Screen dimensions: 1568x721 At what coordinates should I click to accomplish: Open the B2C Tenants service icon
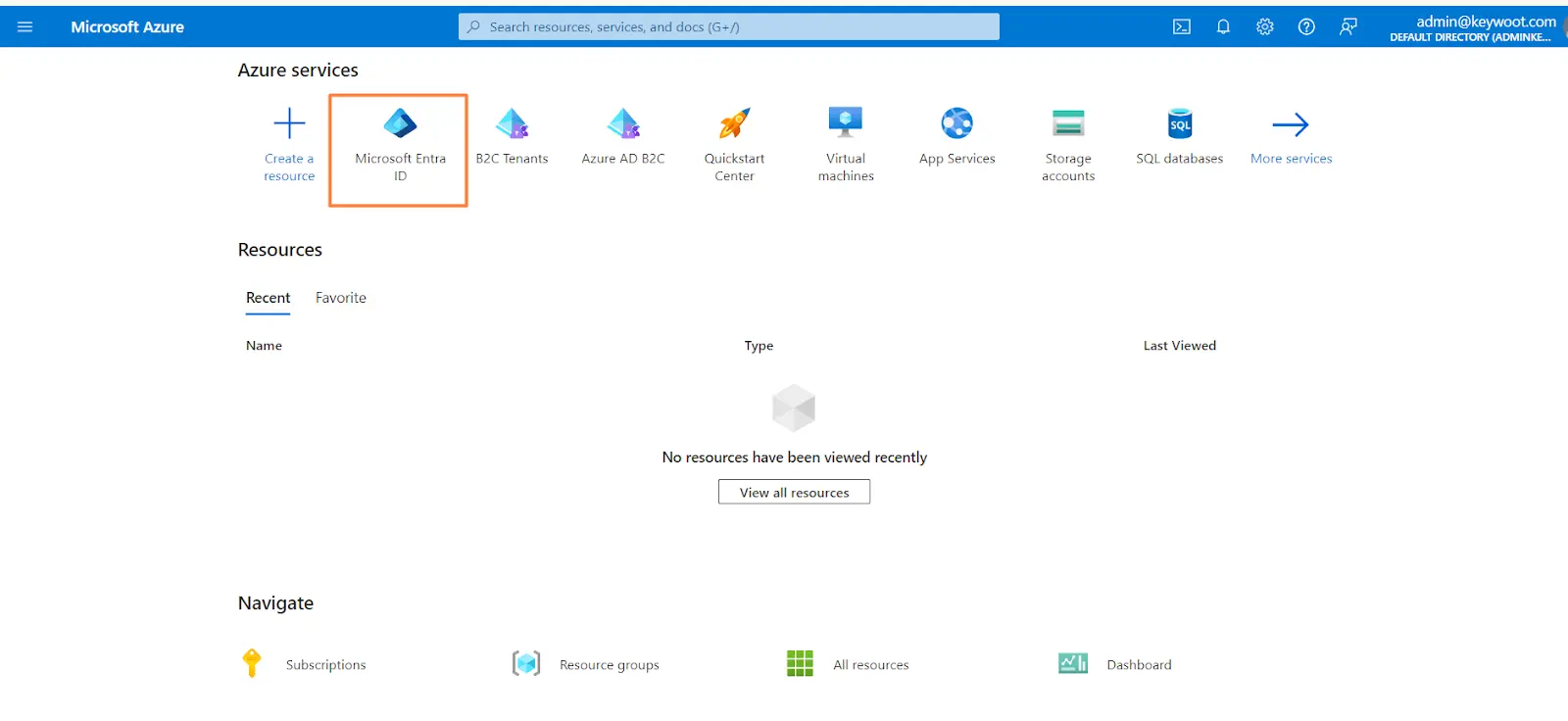[512, 123]
